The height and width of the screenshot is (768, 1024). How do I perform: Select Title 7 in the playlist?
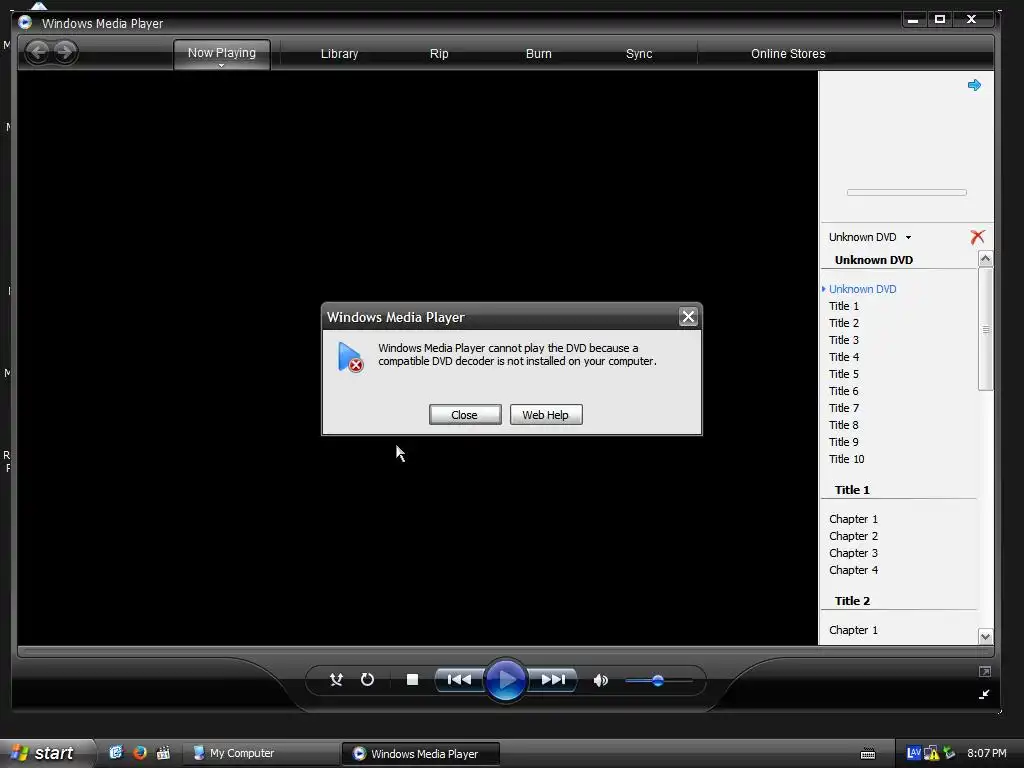(x=844, y=408)
